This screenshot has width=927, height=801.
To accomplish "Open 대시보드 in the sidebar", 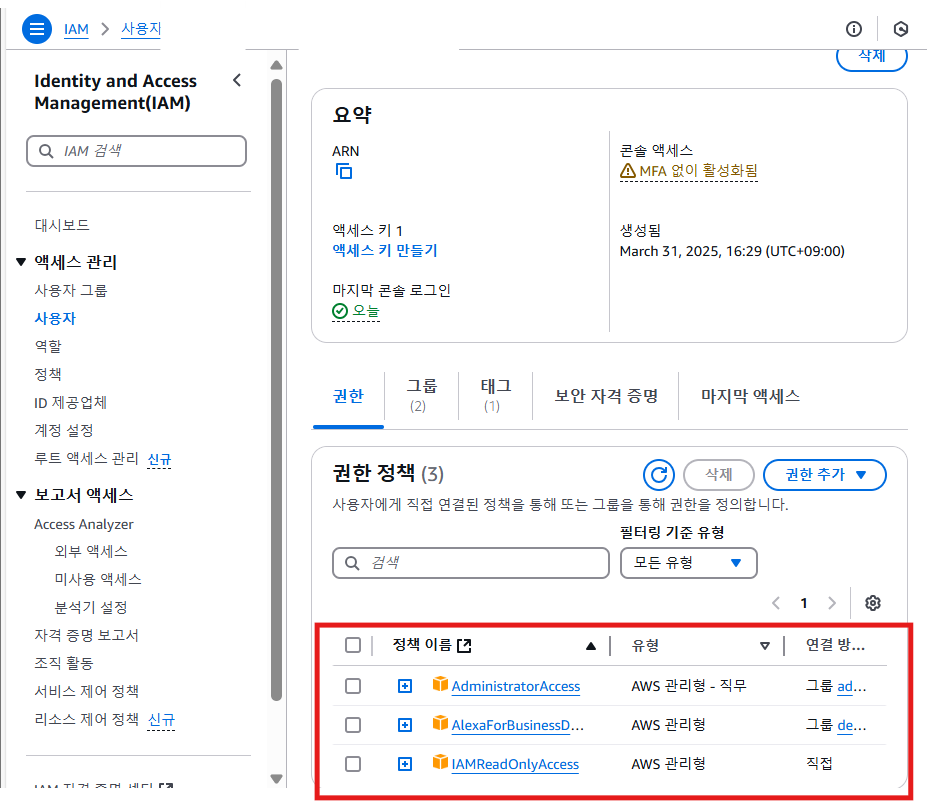I will tap(62, 225).
